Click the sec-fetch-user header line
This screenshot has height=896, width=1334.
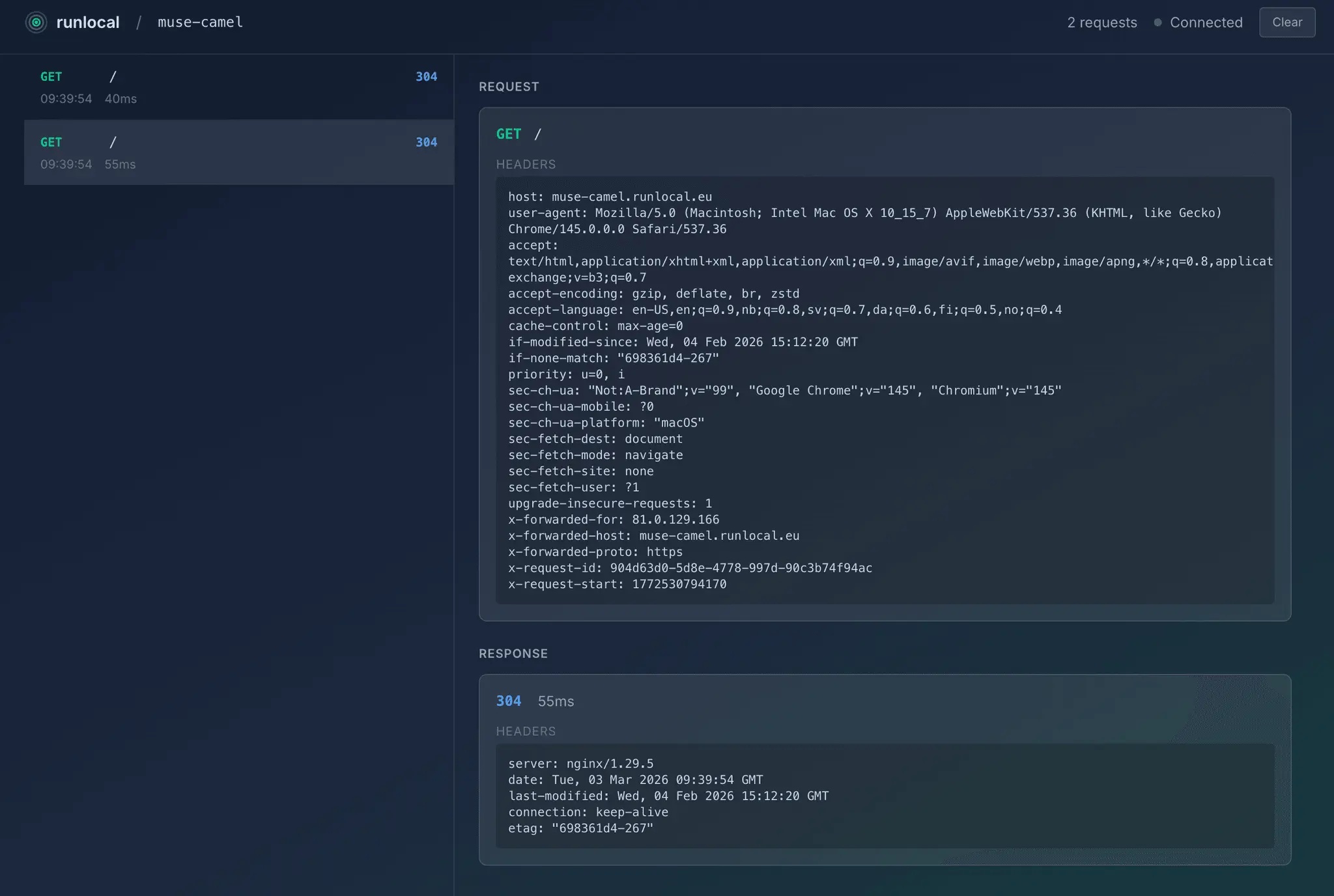point(573,487)
